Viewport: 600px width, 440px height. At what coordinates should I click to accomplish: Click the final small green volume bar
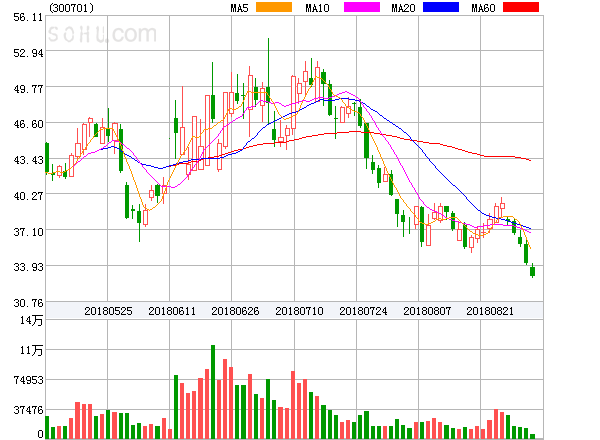pos(532,436)
